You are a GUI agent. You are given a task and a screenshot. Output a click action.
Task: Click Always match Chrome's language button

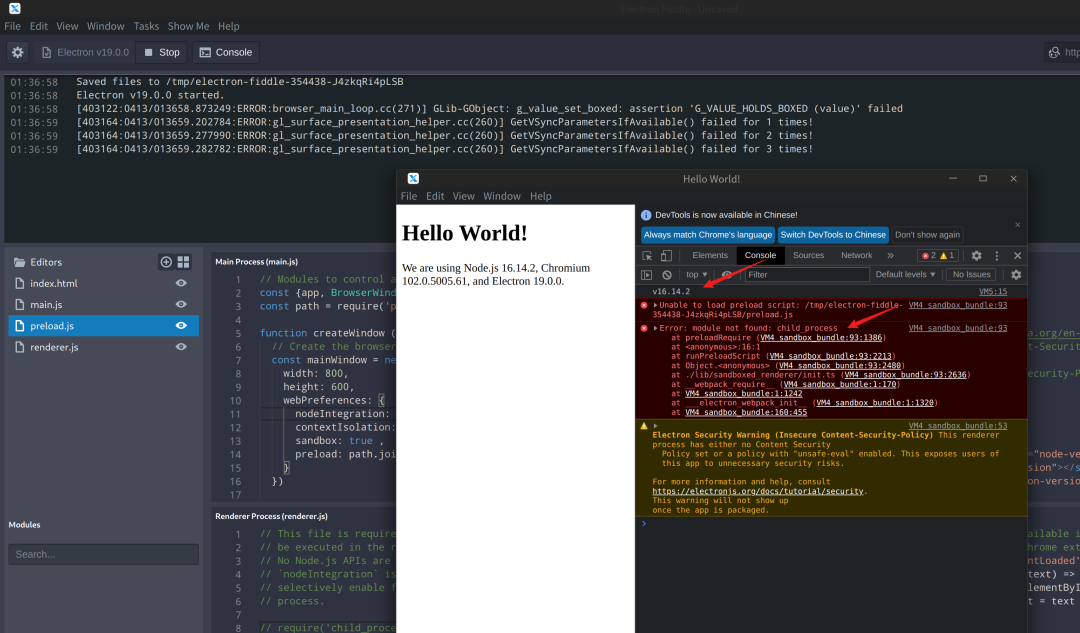tap(707, 235)
